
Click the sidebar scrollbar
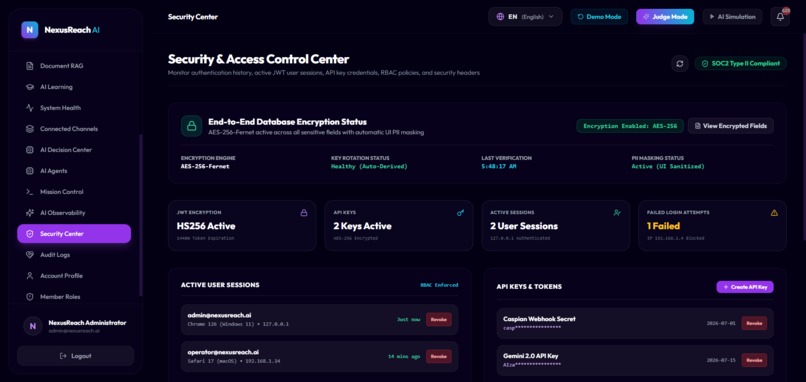141,215
